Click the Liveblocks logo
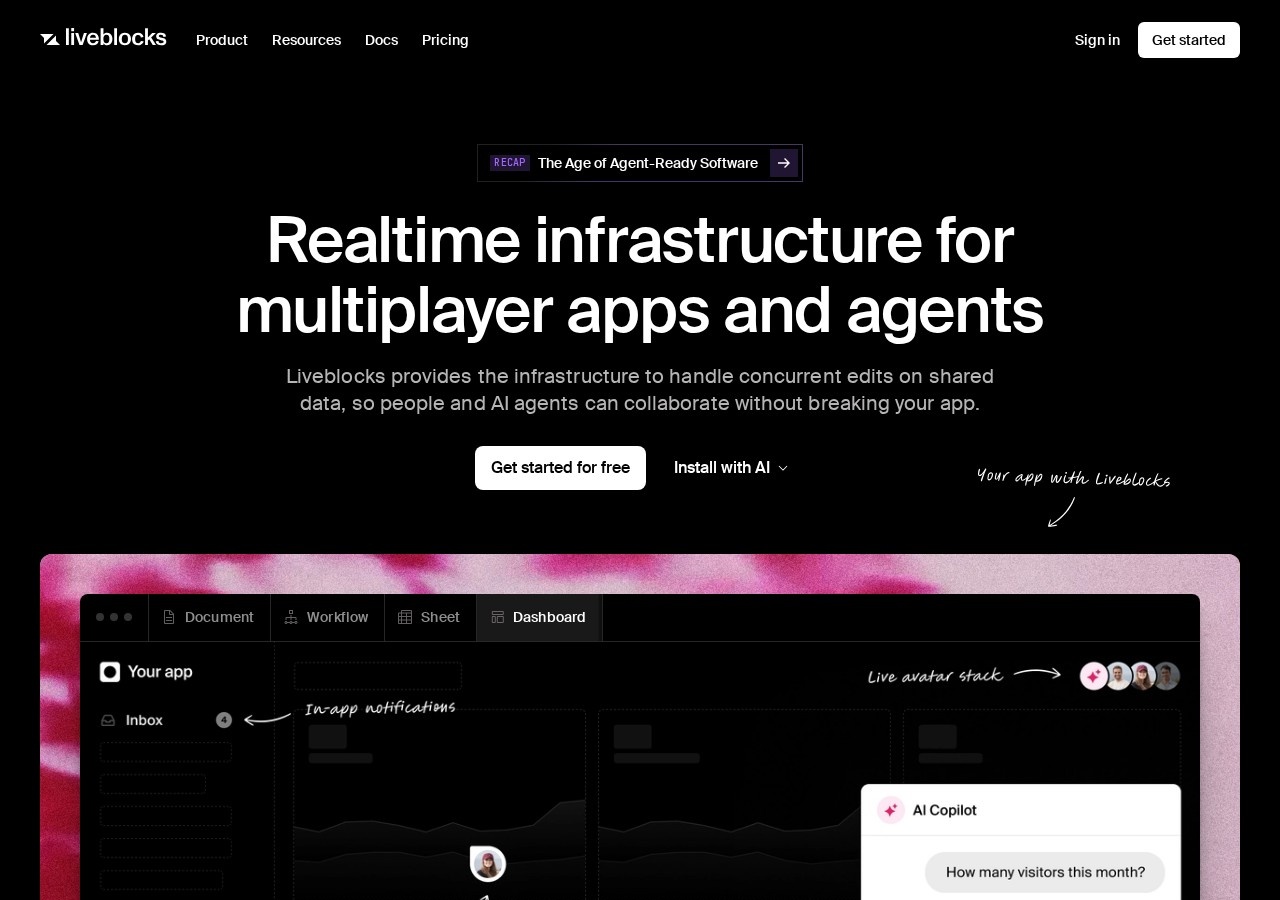 pyautogui.click(x=103, y=38)
